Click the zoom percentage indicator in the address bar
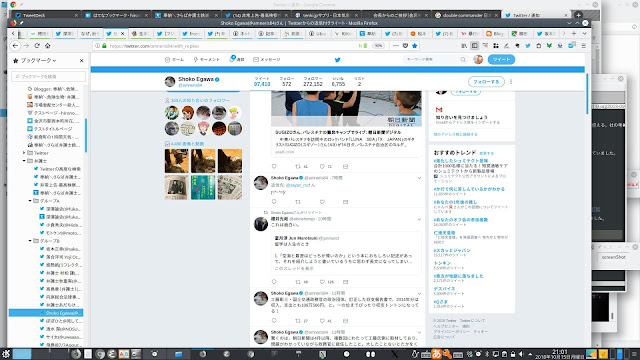640x360 pixels. (378, 46)
